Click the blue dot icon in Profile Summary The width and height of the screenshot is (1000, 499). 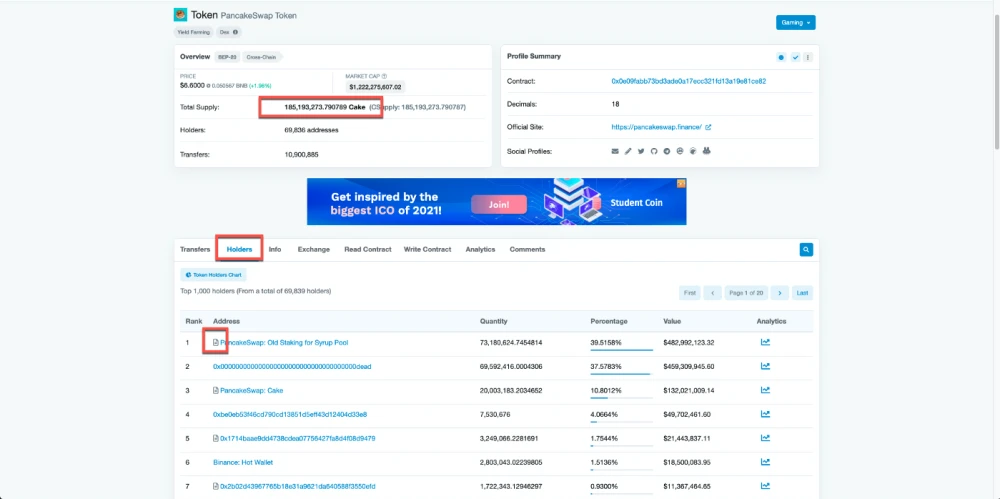[781, 57]
